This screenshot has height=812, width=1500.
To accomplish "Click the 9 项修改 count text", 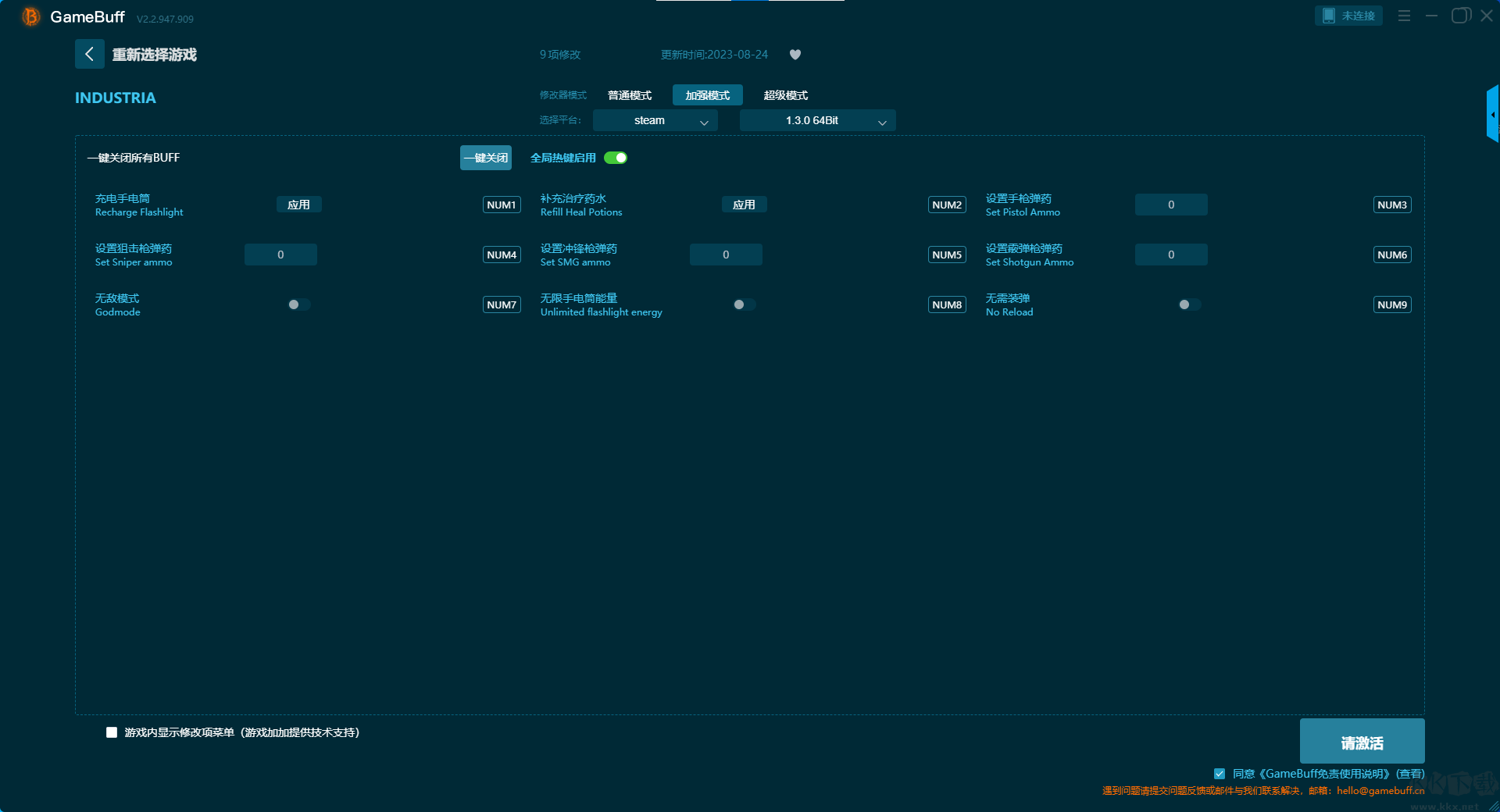I will coord(560,55).
